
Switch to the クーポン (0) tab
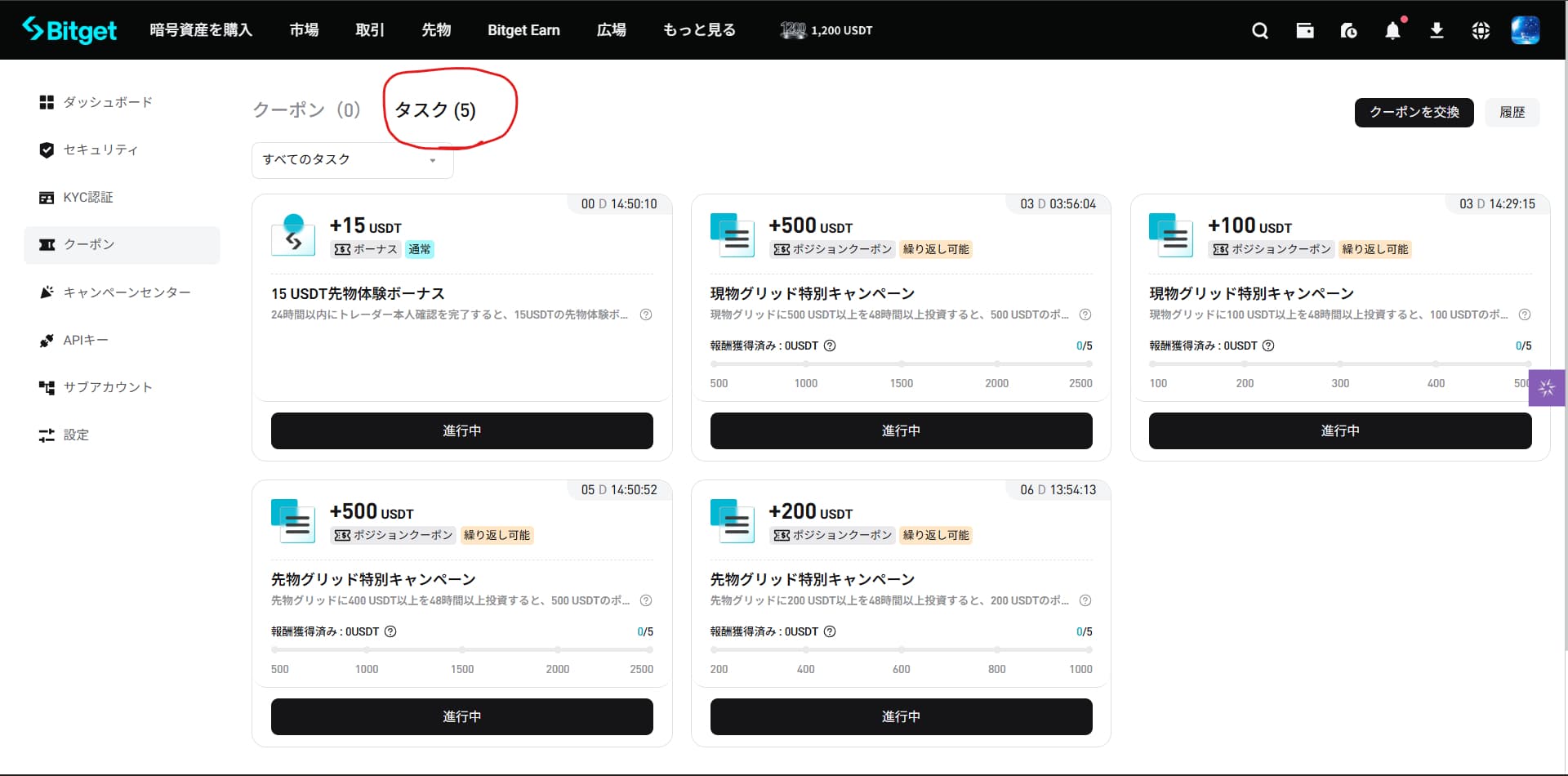click(306, 110)
